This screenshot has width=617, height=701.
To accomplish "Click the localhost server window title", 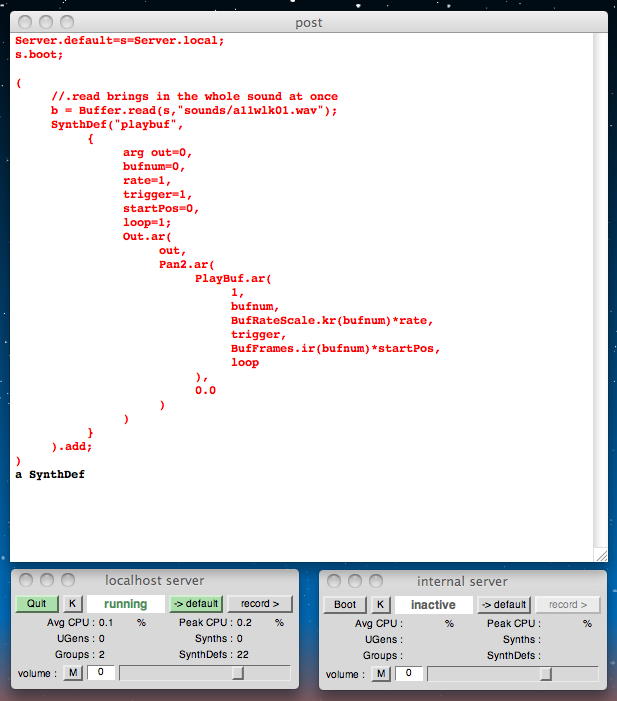I will (155, 580).
